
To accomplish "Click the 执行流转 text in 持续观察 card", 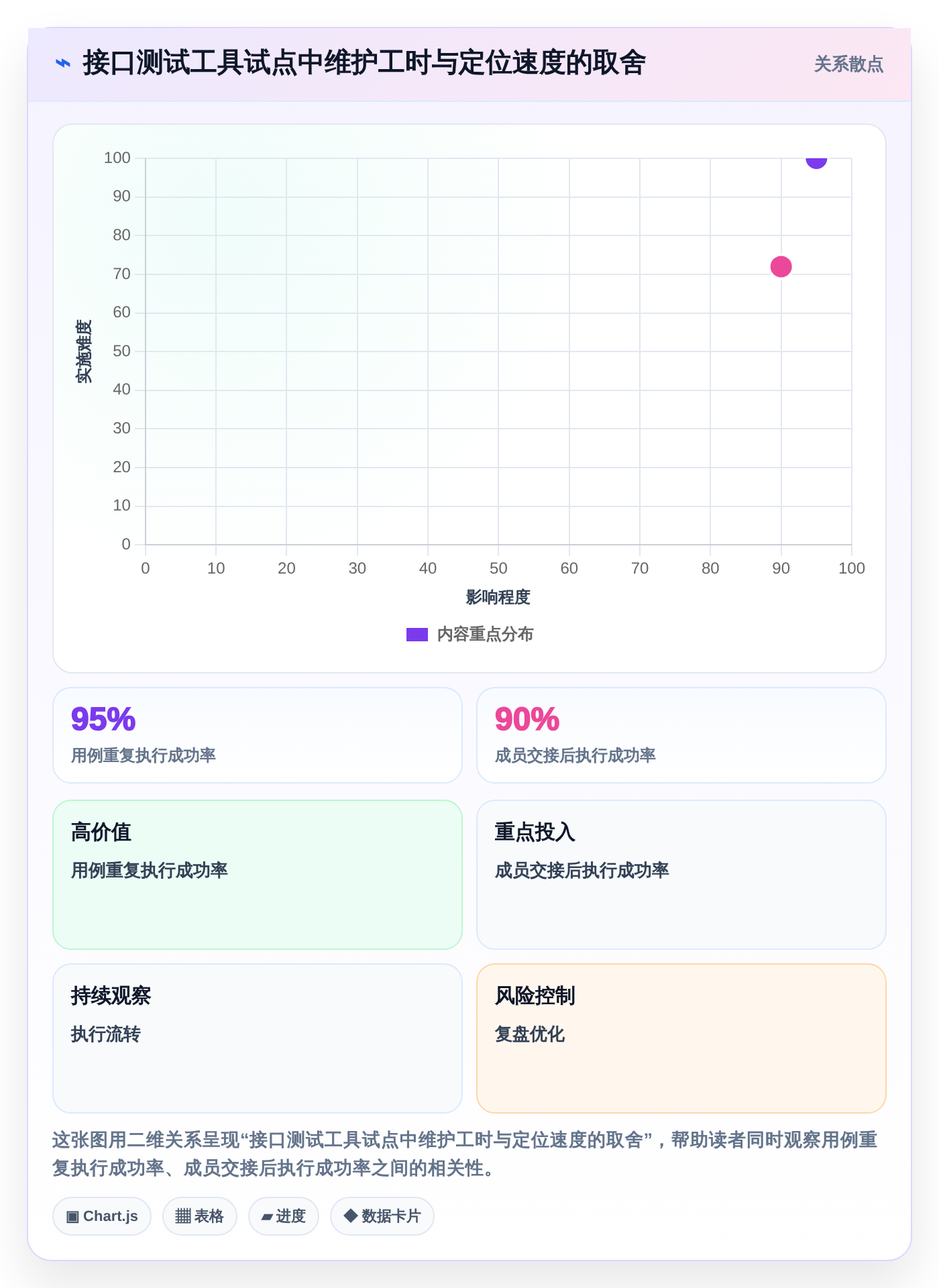I will pos(106,1034).
